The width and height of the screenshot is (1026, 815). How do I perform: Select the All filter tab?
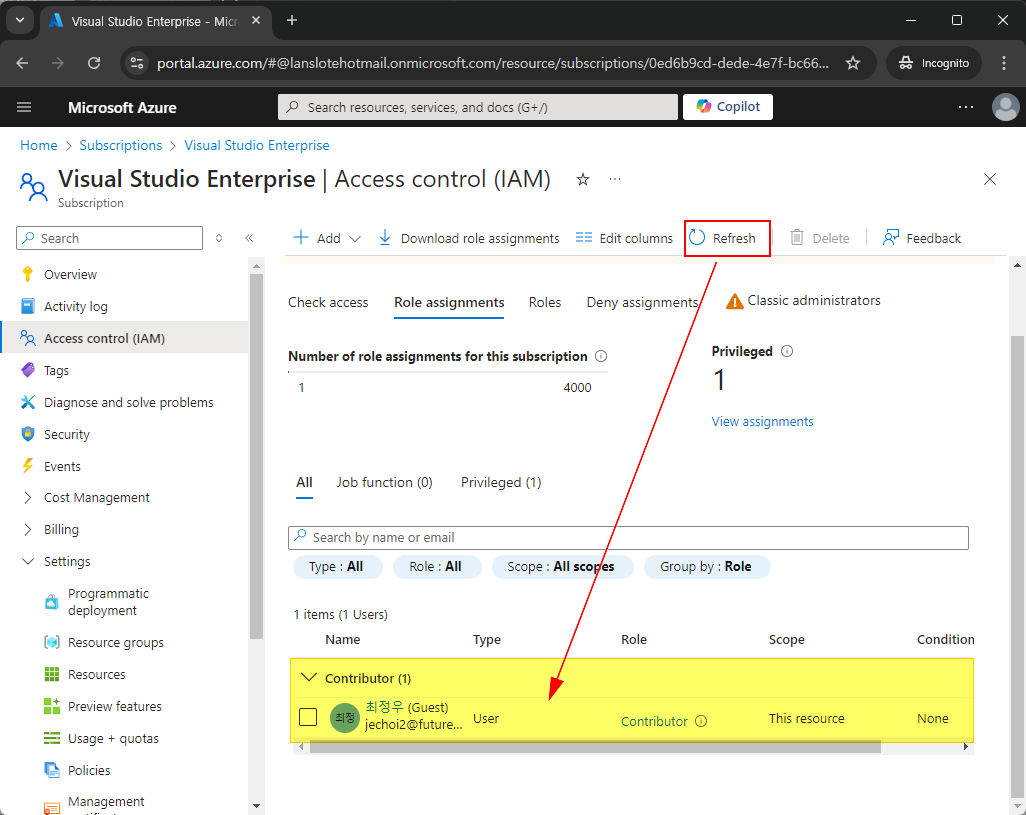point(304,483)
